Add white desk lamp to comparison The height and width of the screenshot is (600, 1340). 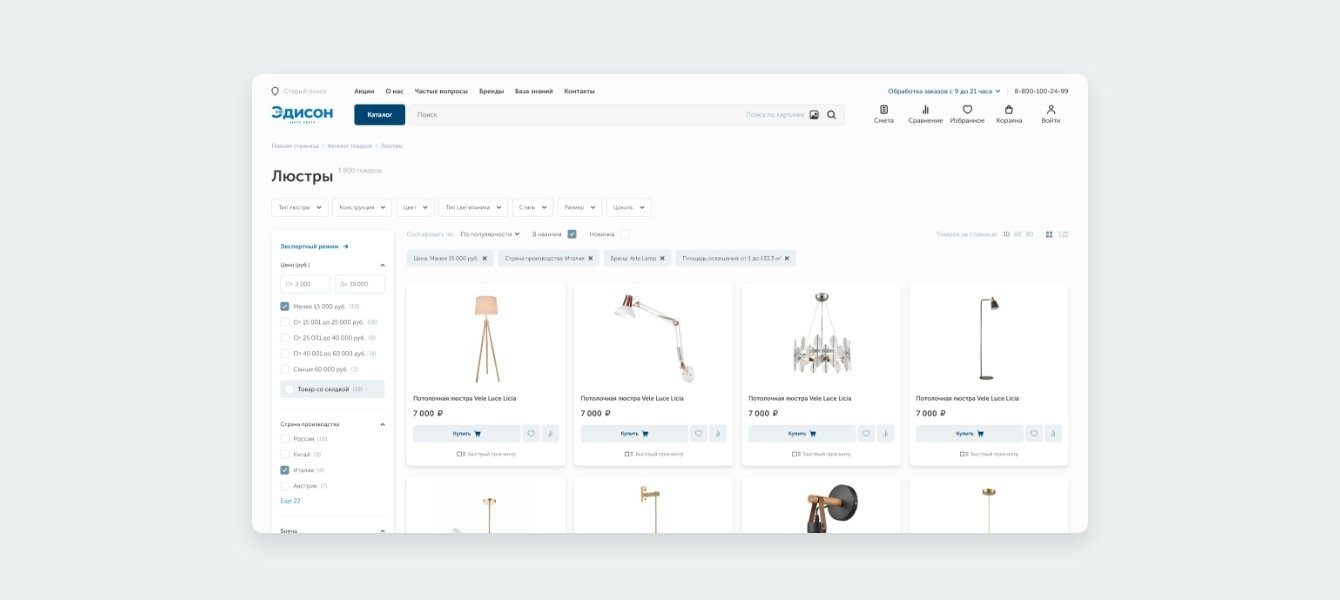(718, 434)
